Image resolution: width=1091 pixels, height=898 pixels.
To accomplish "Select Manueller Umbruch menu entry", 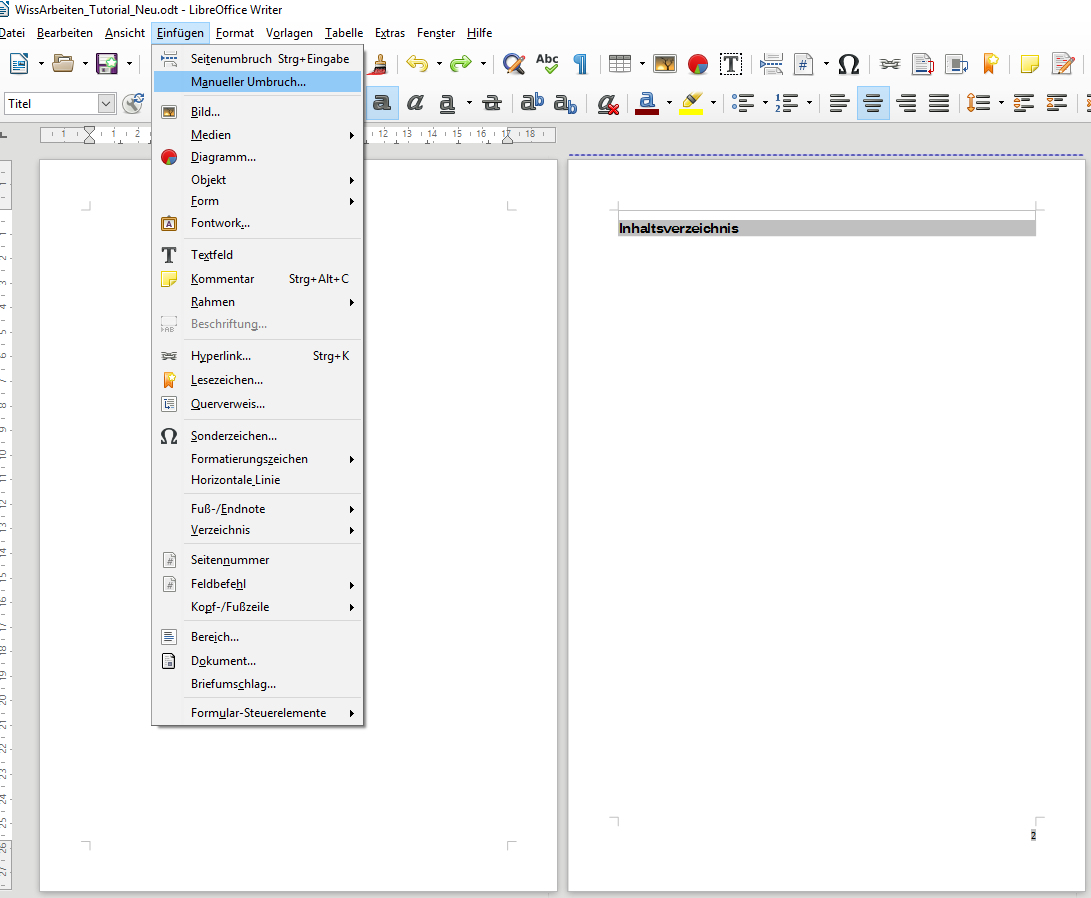I will [257, 82].
